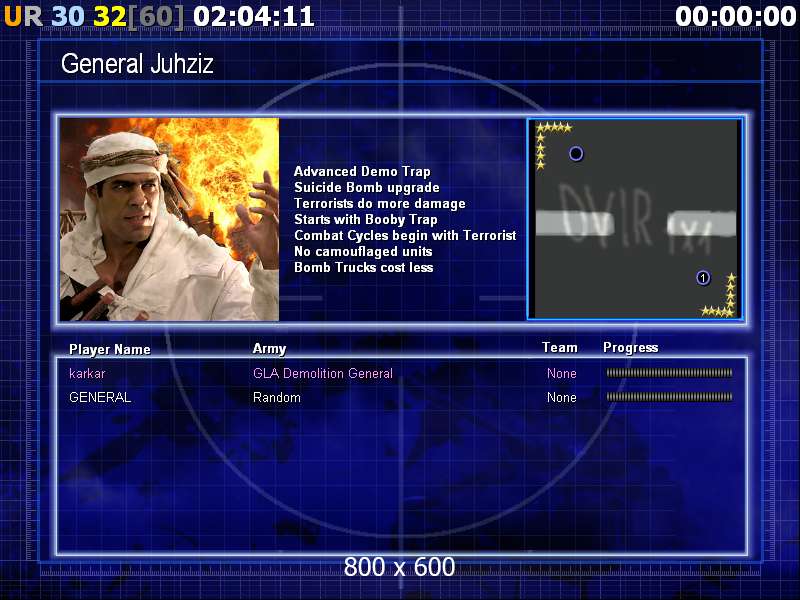Click the UR label in the overlay
Viewport: 800px width, 600px height.
click(23, 16)
